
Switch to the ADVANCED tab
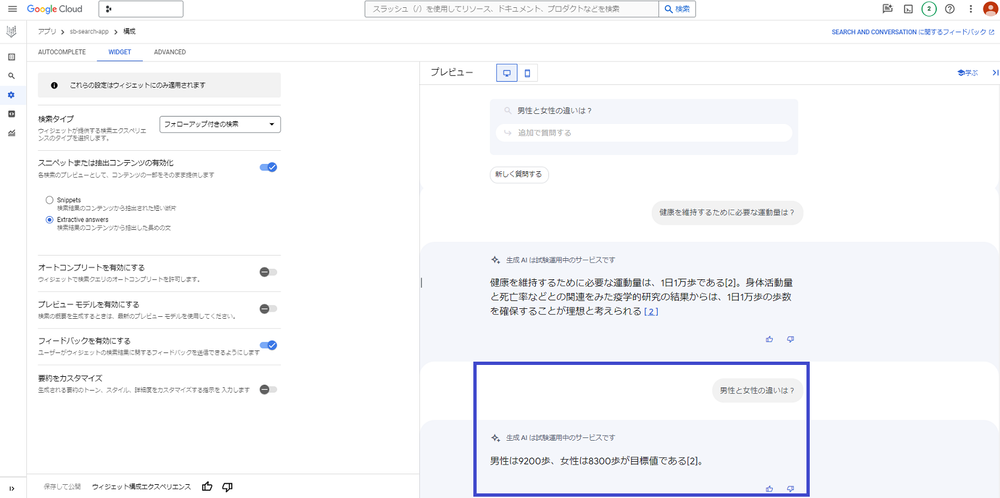pyautogui.click(x=169, y=52)
